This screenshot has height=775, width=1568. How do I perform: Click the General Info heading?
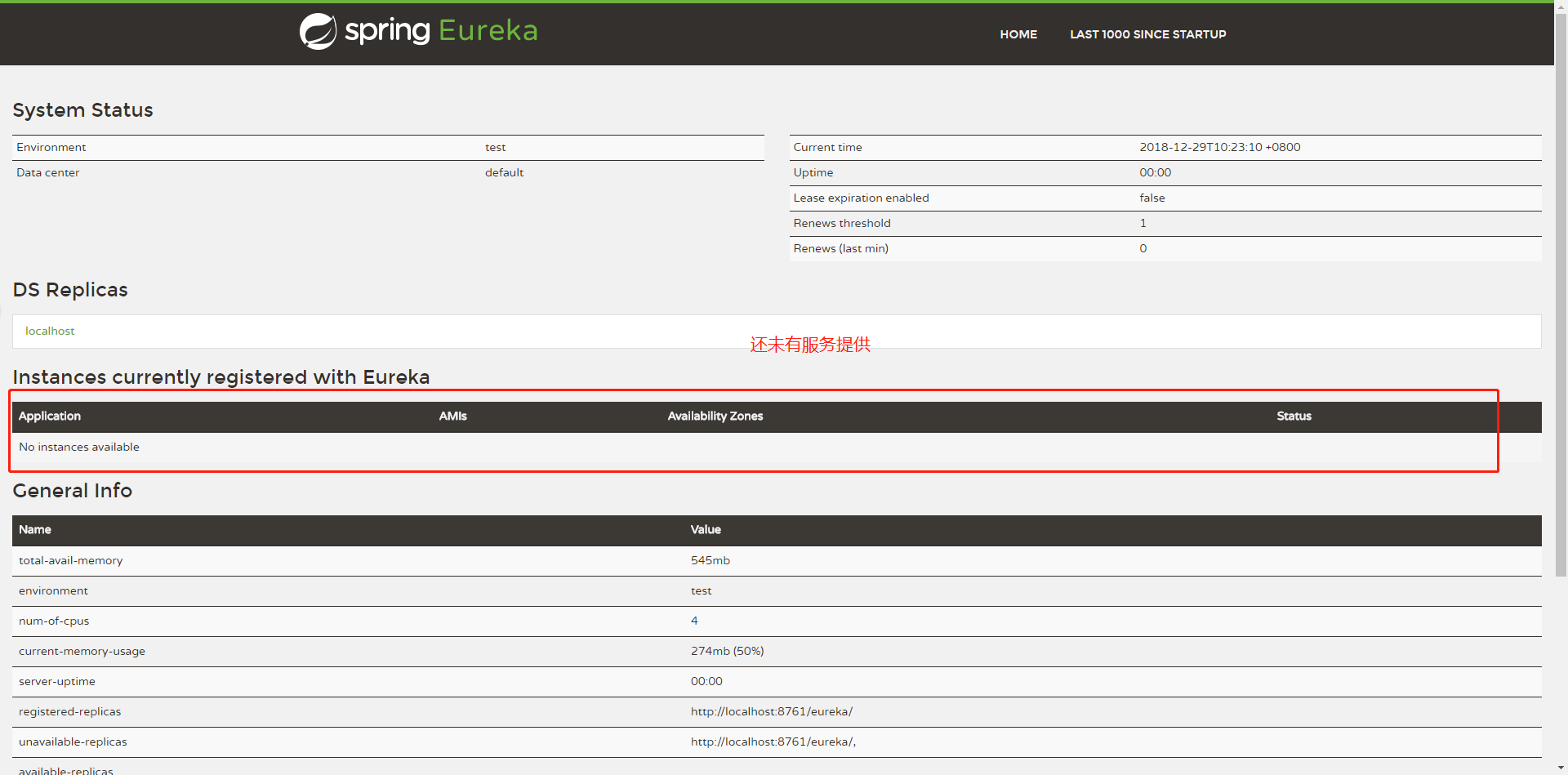tap(73, 491)
